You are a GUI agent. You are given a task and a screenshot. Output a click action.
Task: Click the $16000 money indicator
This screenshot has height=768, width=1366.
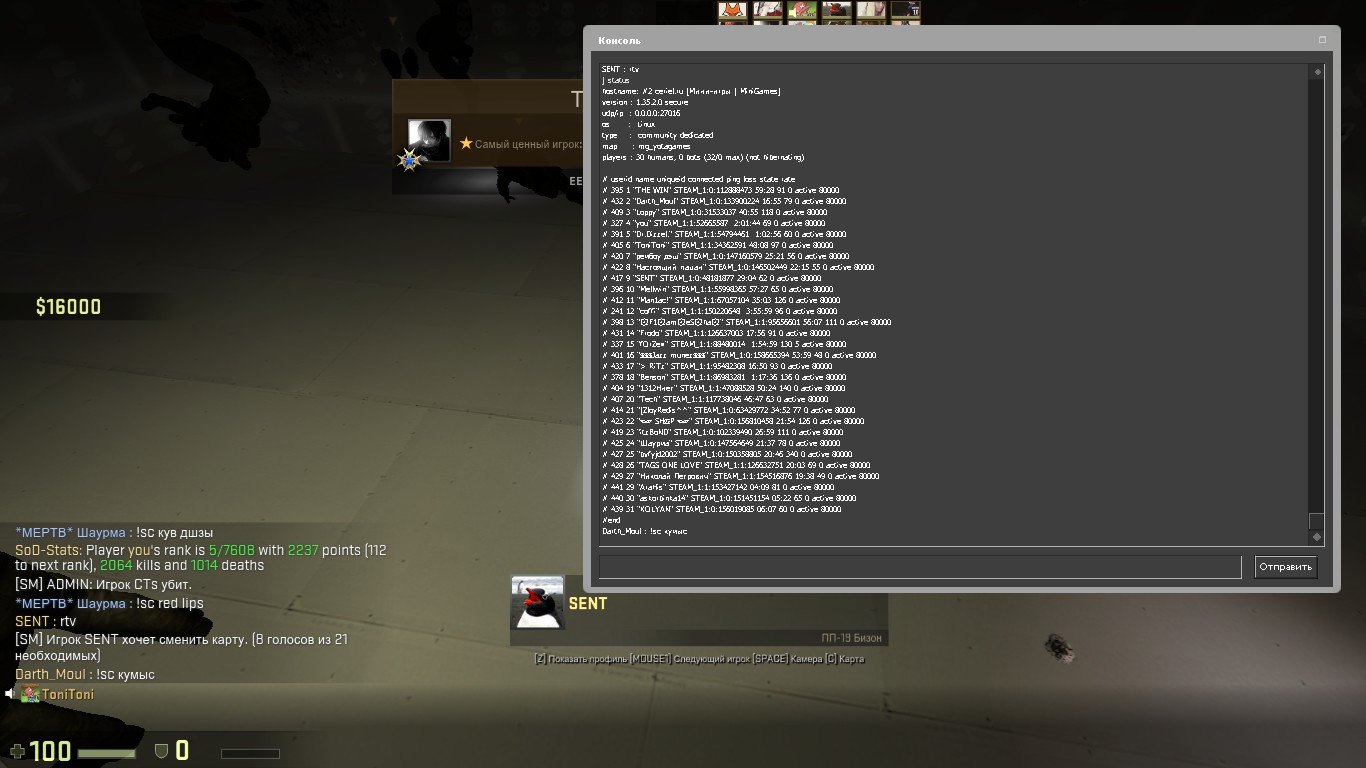68,307
